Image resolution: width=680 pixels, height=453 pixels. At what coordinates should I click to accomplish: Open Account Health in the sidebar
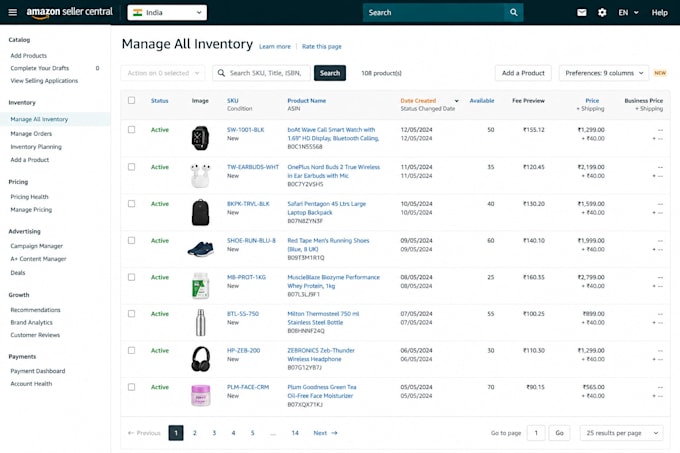pyautogui.click(x=31, y=384)
